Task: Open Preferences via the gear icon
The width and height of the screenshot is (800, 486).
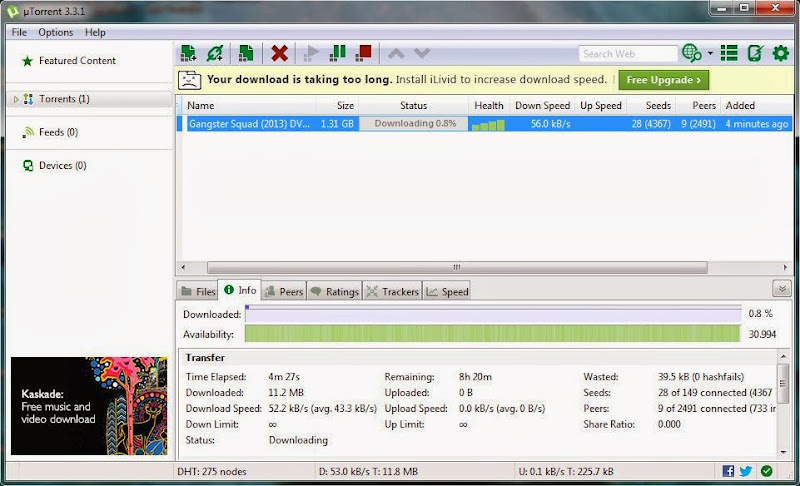Action: click(x=781, y=53)
